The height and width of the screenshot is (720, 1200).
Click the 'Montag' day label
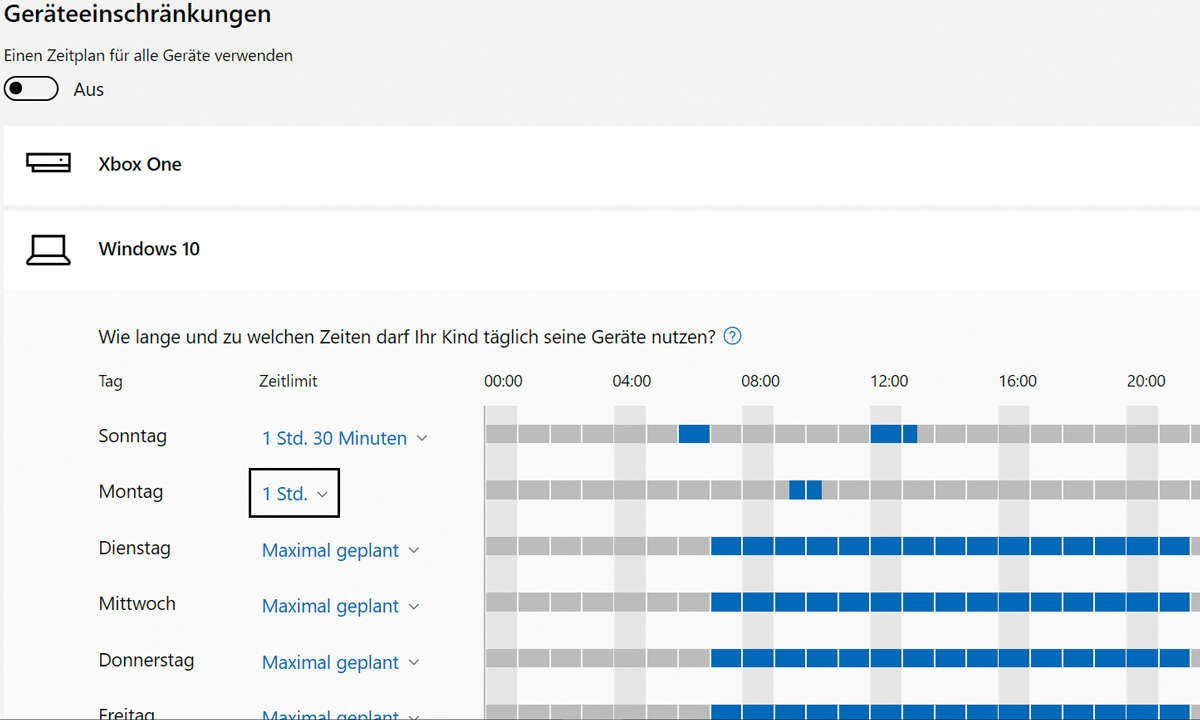130,492
